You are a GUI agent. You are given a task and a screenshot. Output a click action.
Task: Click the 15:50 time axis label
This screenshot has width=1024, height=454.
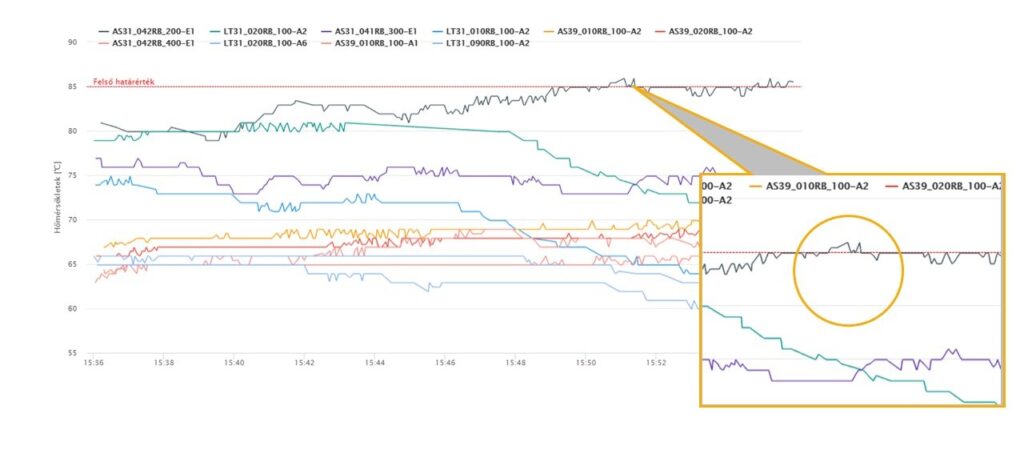point(586,361)
